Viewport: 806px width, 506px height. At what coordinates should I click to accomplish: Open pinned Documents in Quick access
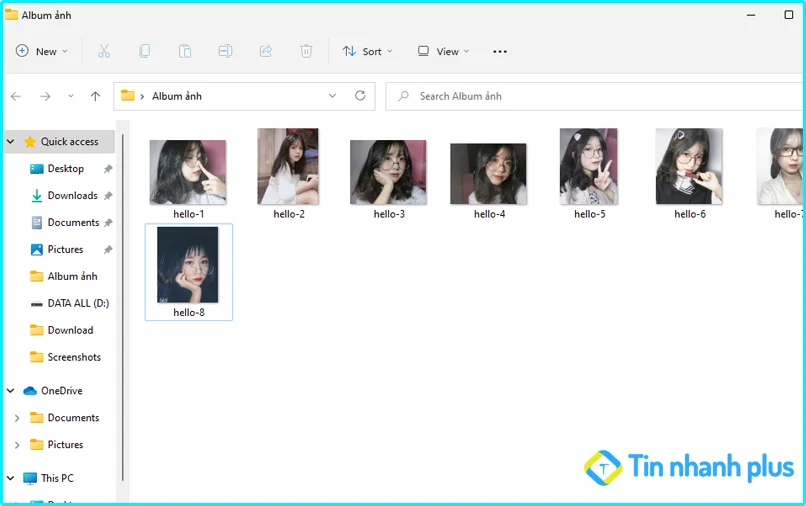tap(73, 223)
